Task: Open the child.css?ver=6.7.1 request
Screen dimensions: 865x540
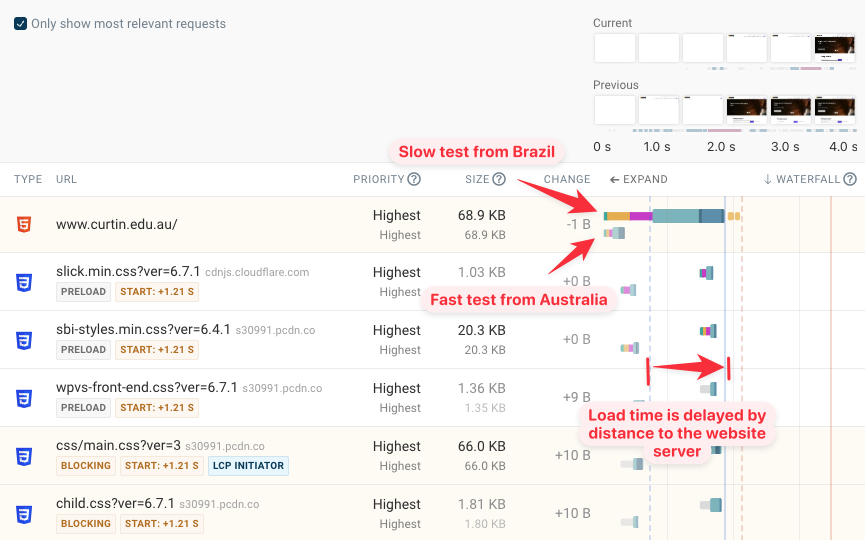Action: pyautogui.click(x=115, y=503)
